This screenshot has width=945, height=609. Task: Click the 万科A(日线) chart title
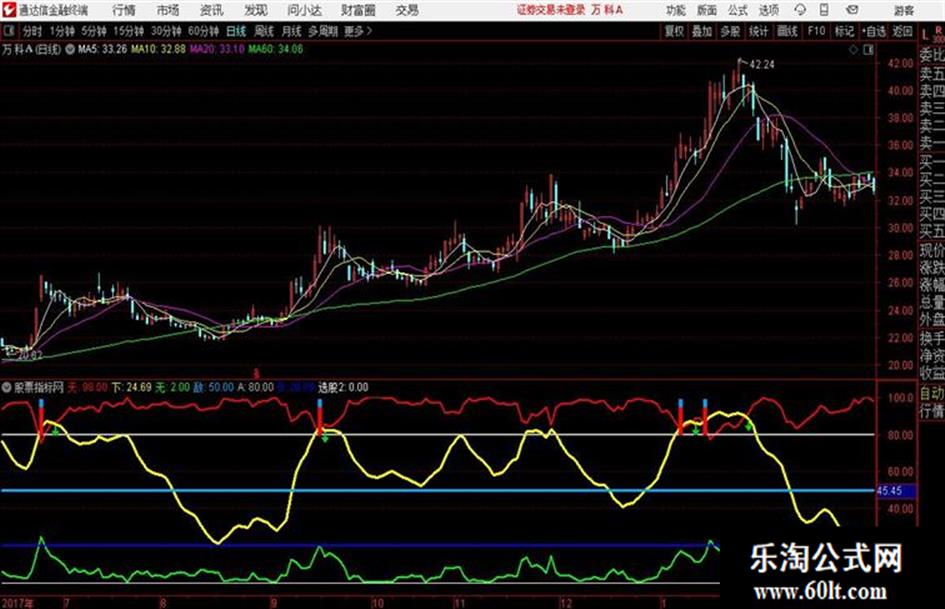[x=31, y=49]
